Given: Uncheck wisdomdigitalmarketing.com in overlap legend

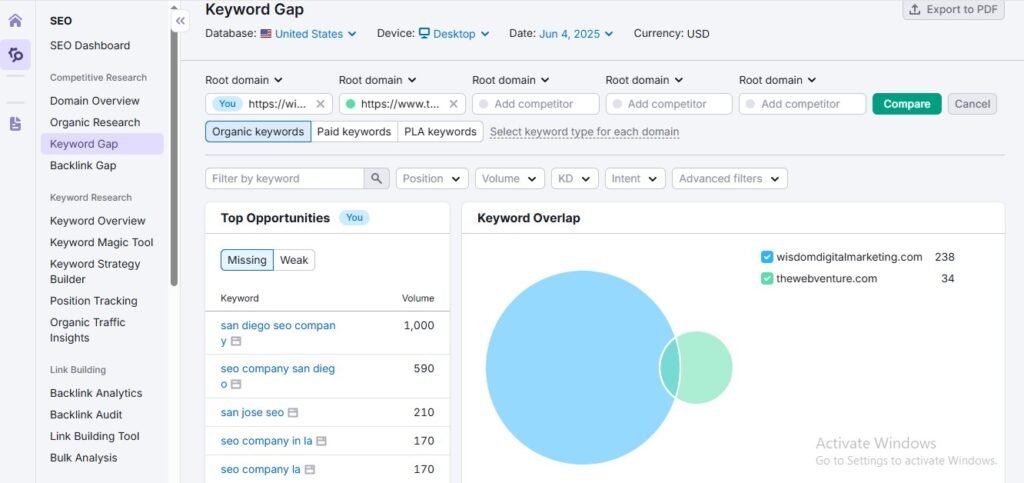Looking at the screenshot, I should [x=767, y=257].
